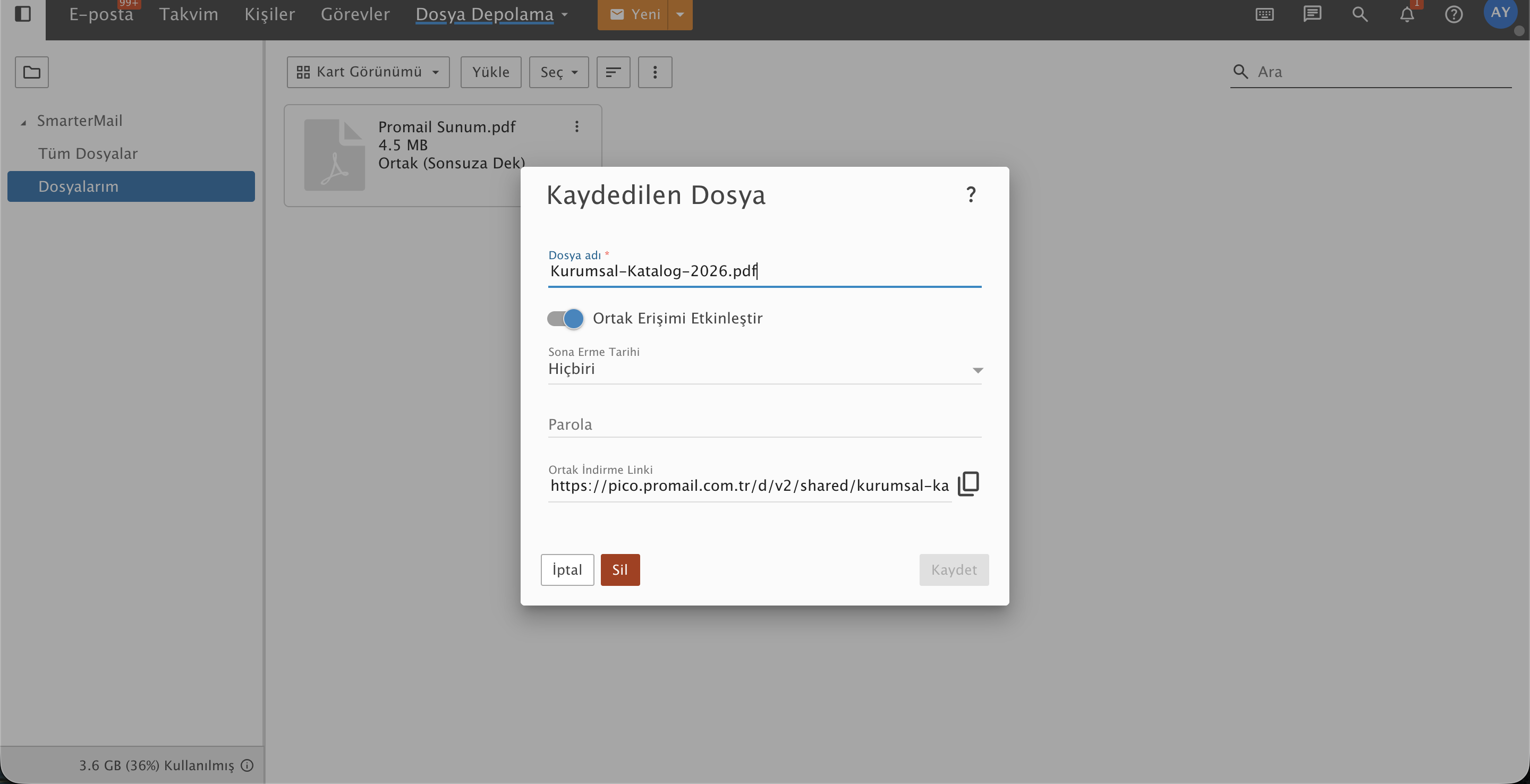Click the Promail Sunum.pdf file name
This screenshot has height=784, width=1530.
[x=447, y=127]
